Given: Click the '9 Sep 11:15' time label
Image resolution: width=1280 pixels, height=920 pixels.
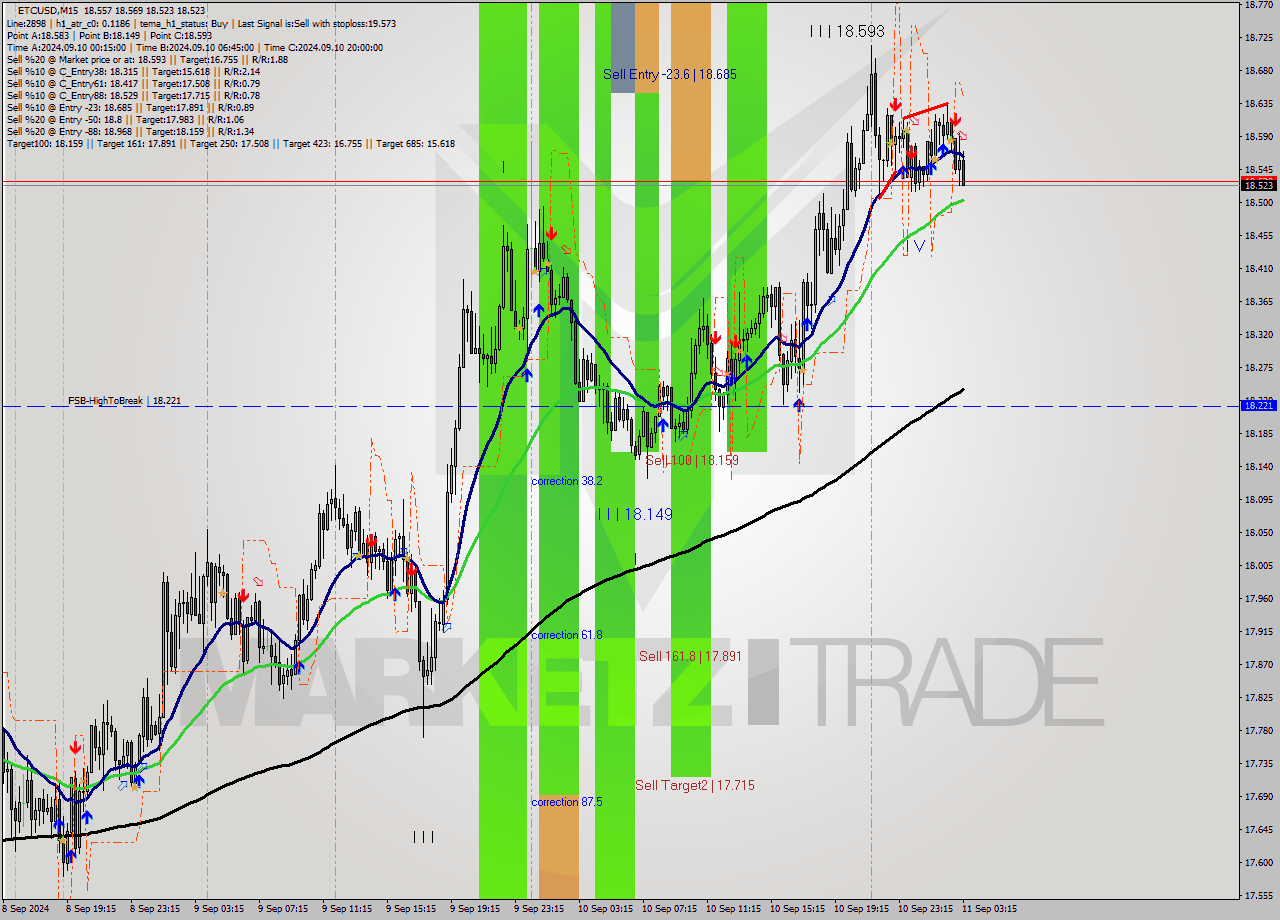Looking at the screenshot, I should coord(347,909).
